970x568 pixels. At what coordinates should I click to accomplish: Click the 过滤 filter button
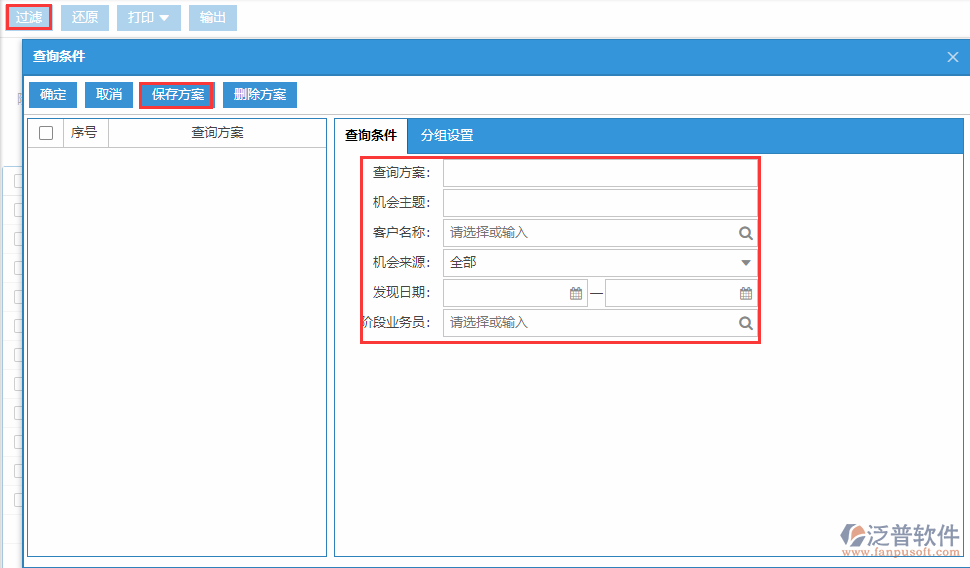(x=29, y=17)
